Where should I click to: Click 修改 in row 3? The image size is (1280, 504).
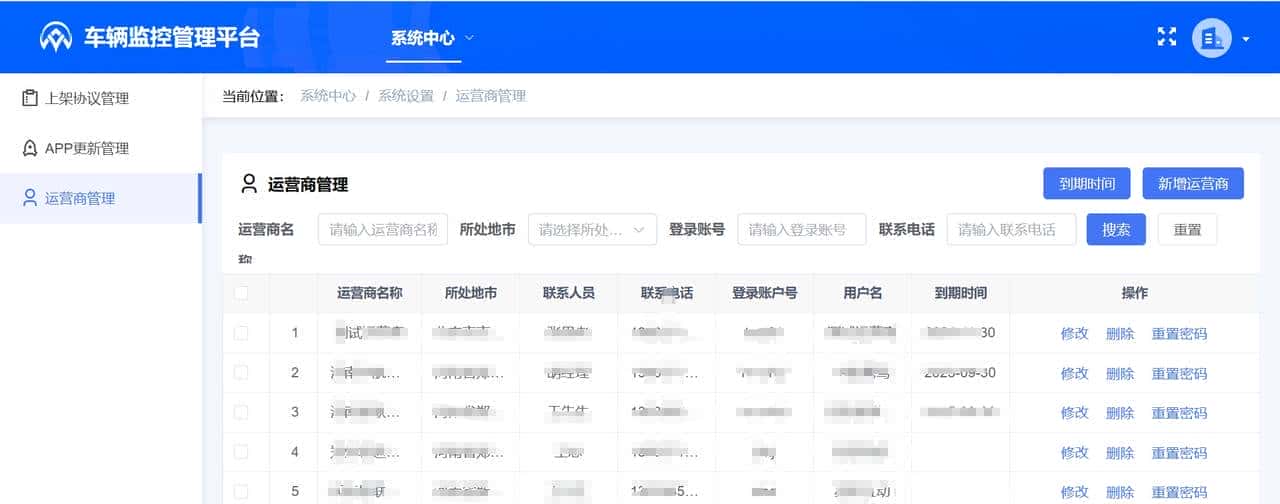tap(1075, 412)
